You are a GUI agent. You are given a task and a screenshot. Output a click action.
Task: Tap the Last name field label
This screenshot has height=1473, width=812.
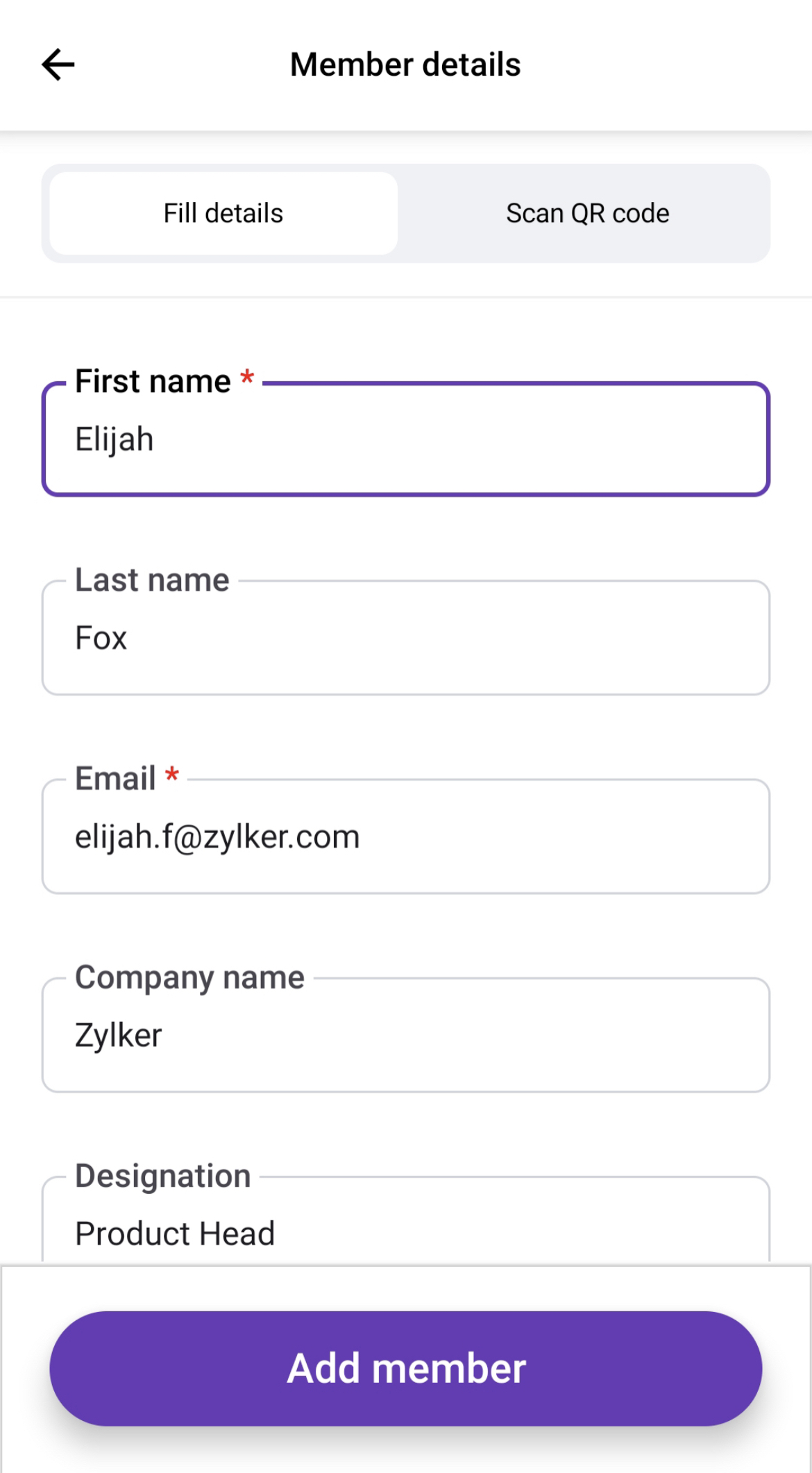pos(152,580)
